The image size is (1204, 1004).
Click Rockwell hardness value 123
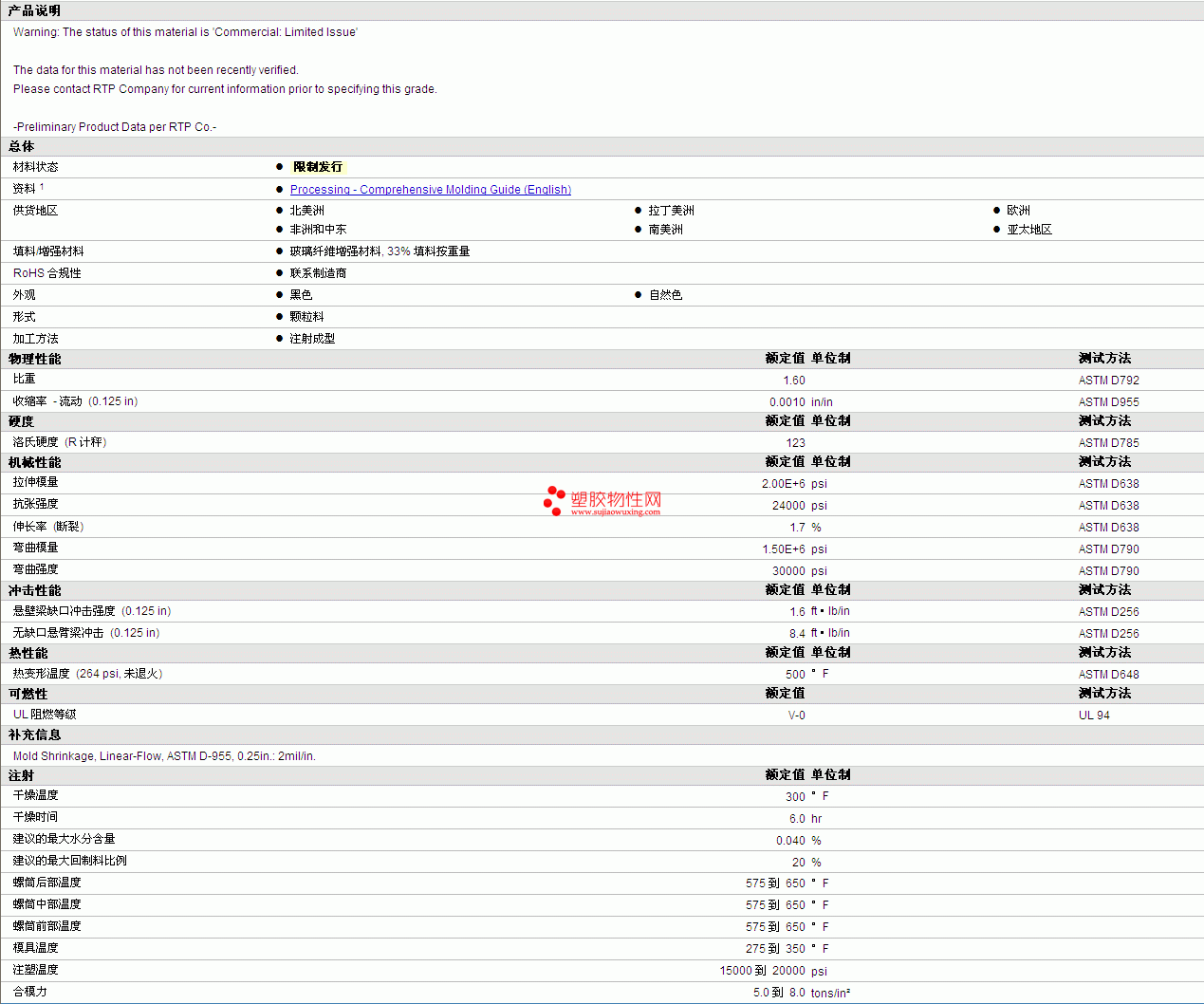point(796,443)
